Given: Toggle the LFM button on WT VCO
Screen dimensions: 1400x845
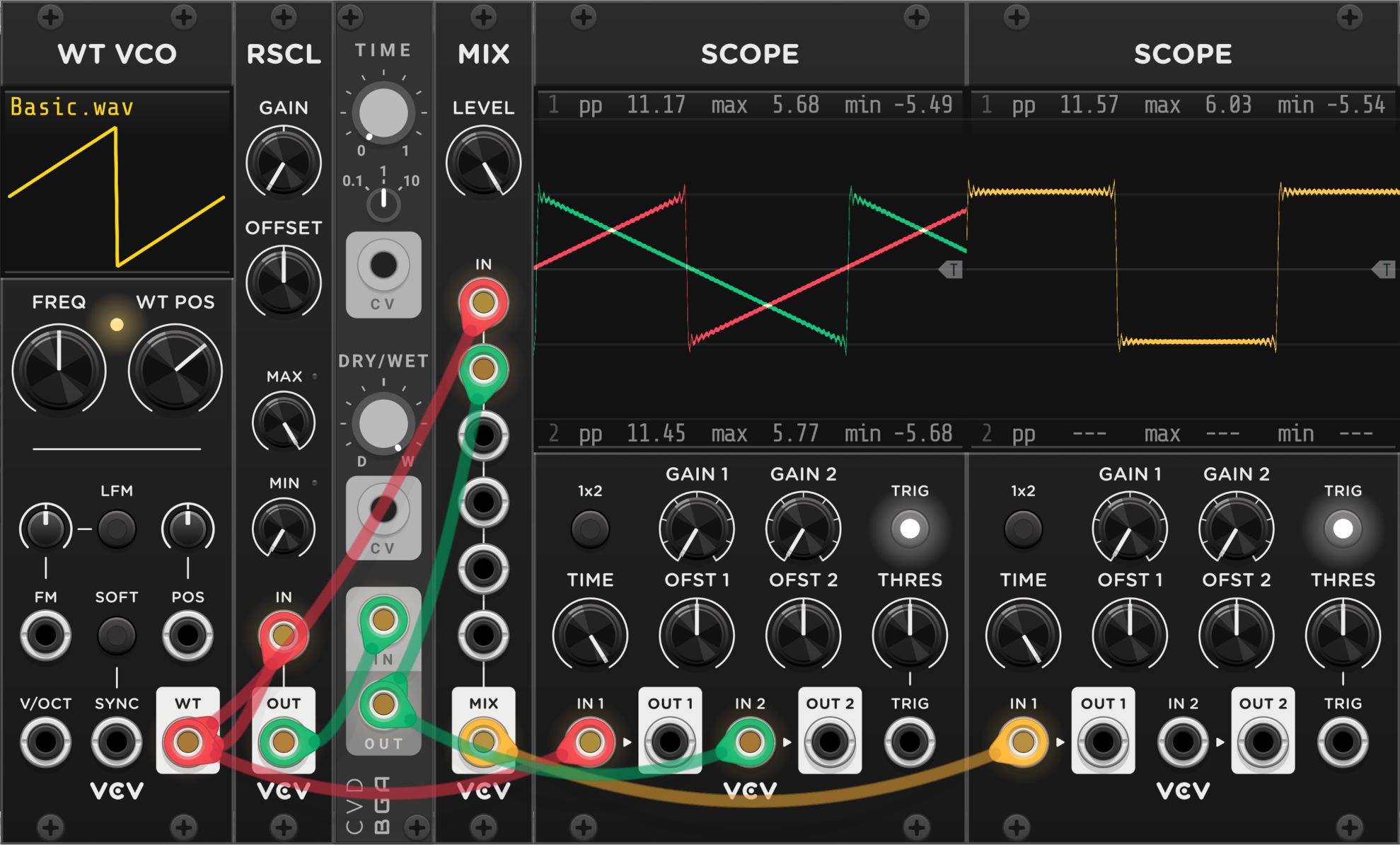Looking at the screenshot, I should click(117, 529).
